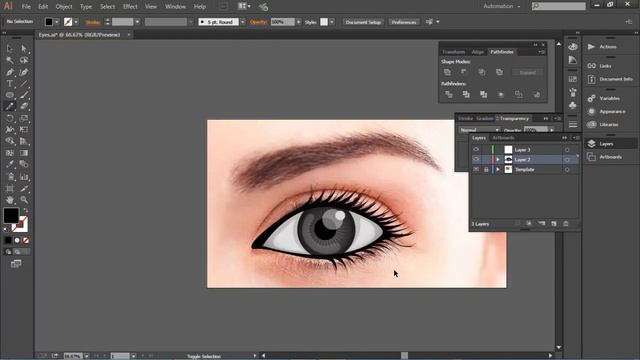Select the Type tool
The height and width of the screenshot is (360, 640).
[x=10, y=84]
